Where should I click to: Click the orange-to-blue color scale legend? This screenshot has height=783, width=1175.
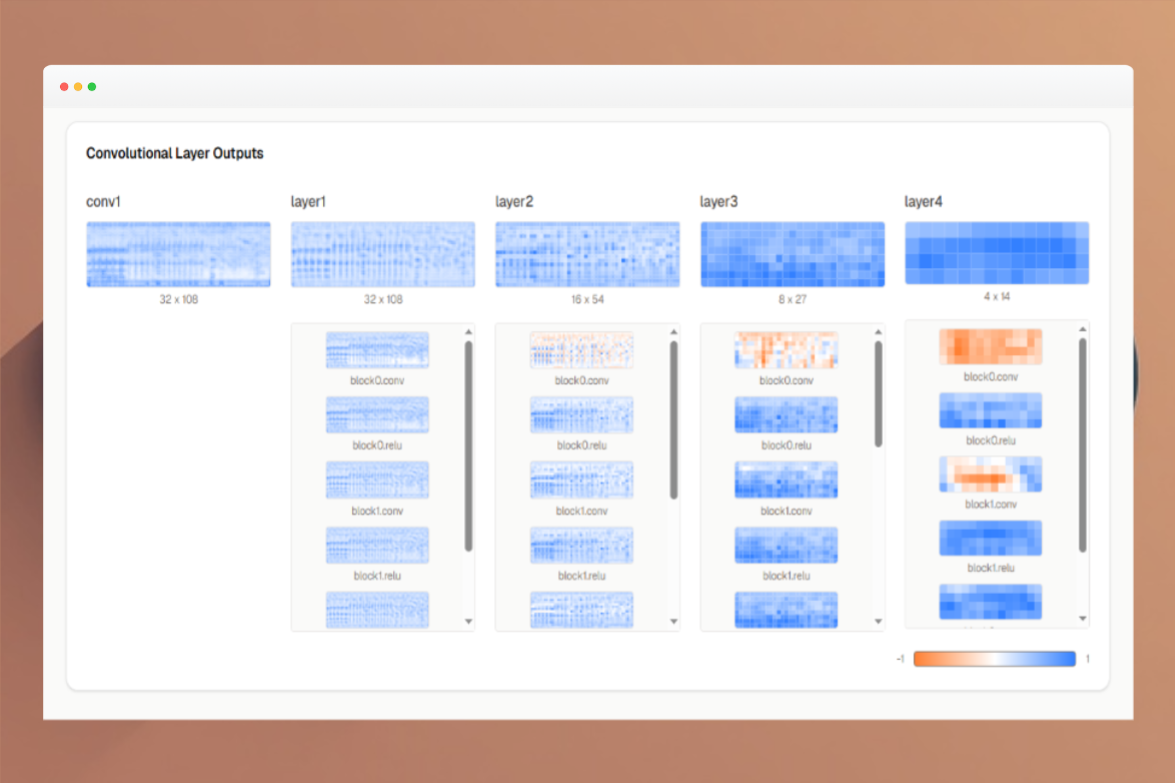pyautogui.click(x=994, y=659)
